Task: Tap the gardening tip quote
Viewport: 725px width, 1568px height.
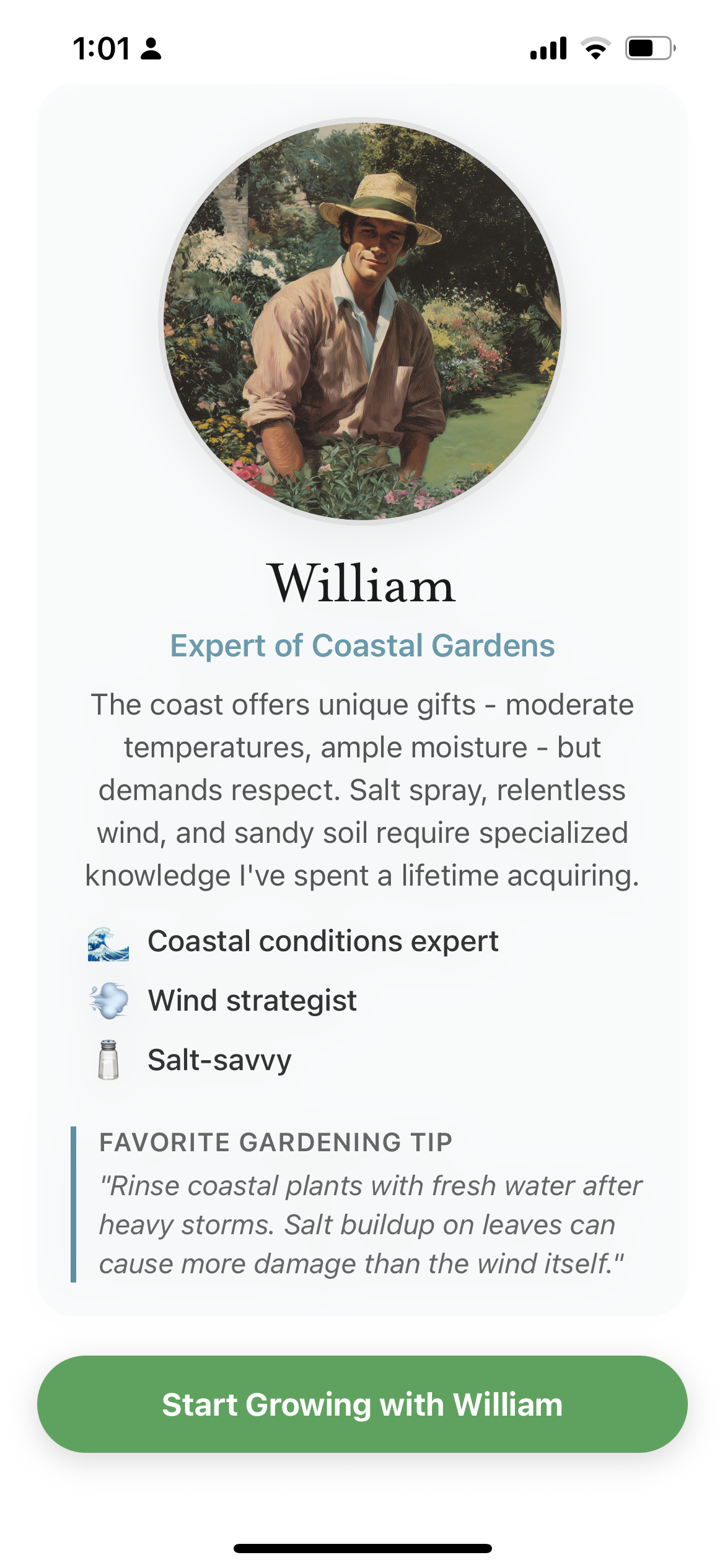Action: [372, 1232]
